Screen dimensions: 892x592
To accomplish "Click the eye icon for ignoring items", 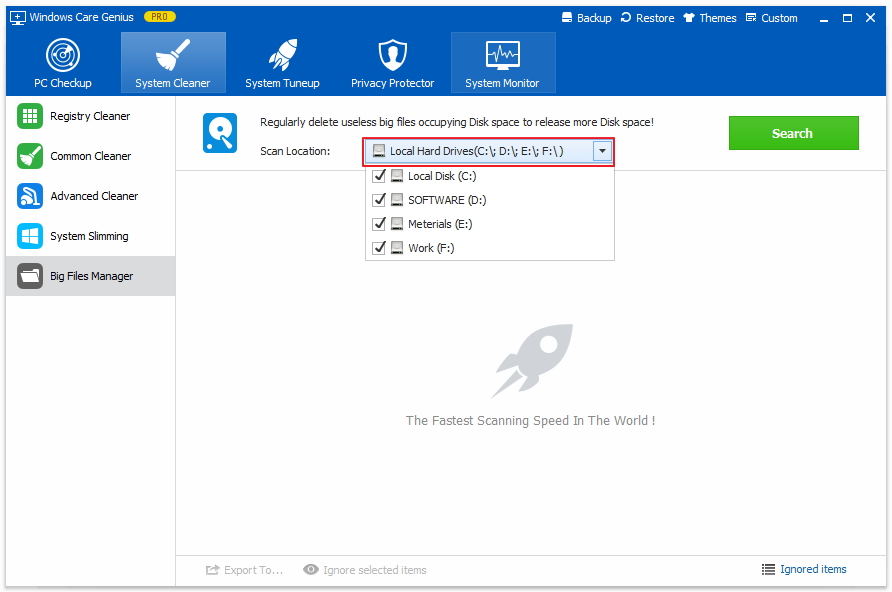I will [x=311, y=569].
